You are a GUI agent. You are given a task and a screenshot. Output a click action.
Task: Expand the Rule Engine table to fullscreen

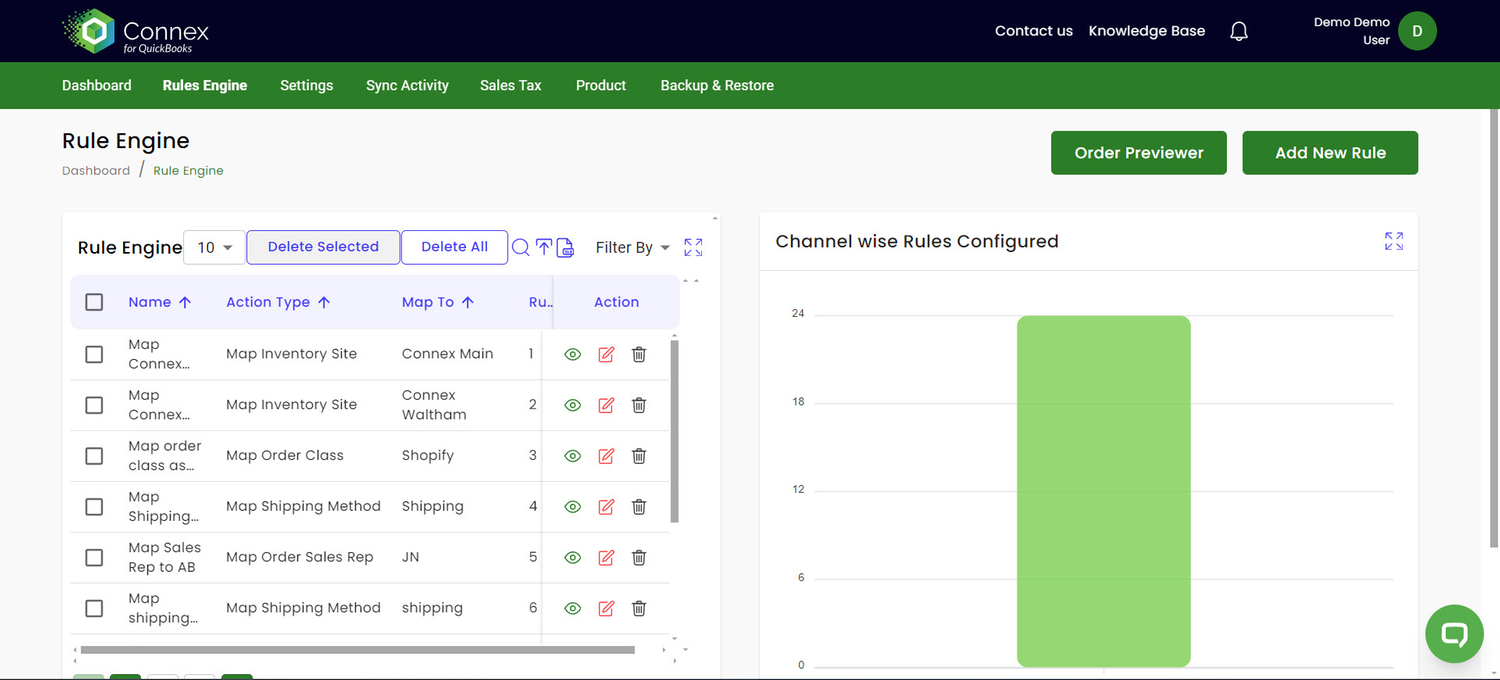[x=693, y=247]
